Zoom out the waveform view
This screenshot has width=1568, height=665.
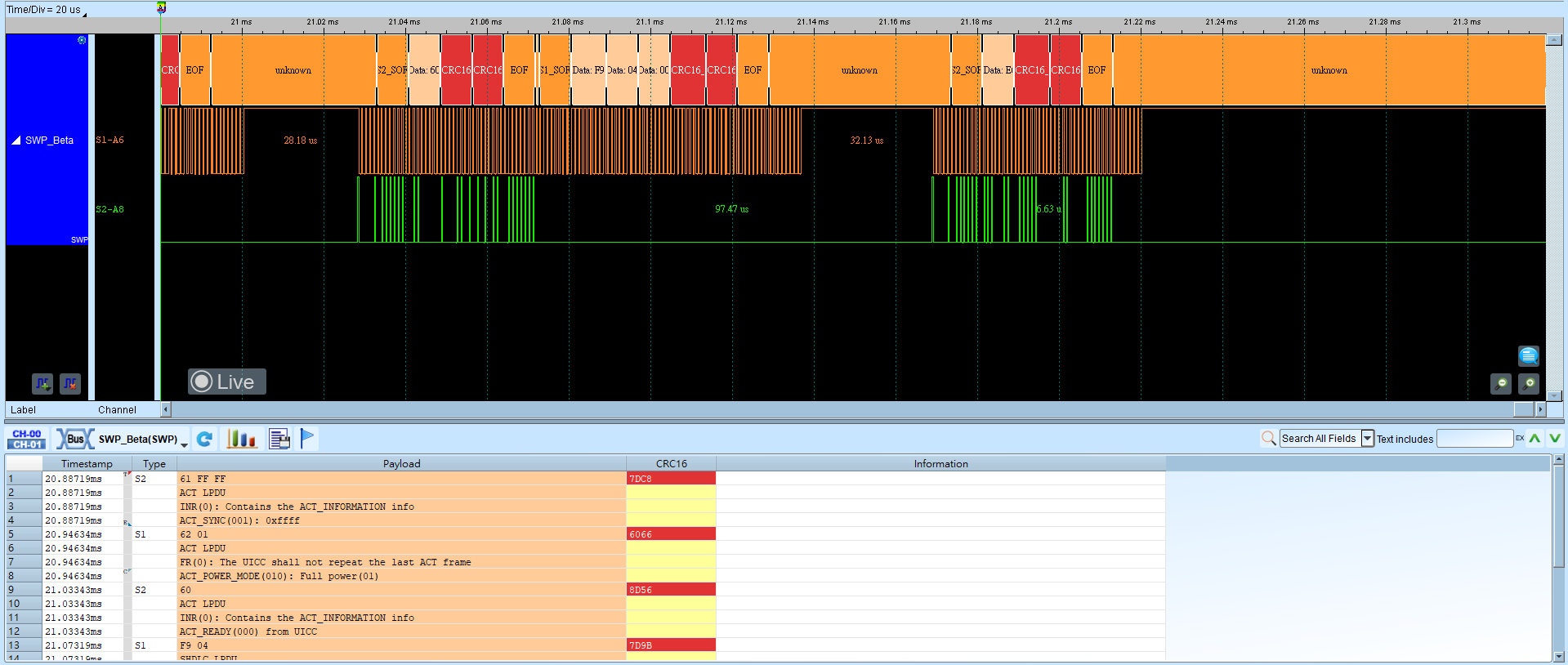click(1501, 383)
